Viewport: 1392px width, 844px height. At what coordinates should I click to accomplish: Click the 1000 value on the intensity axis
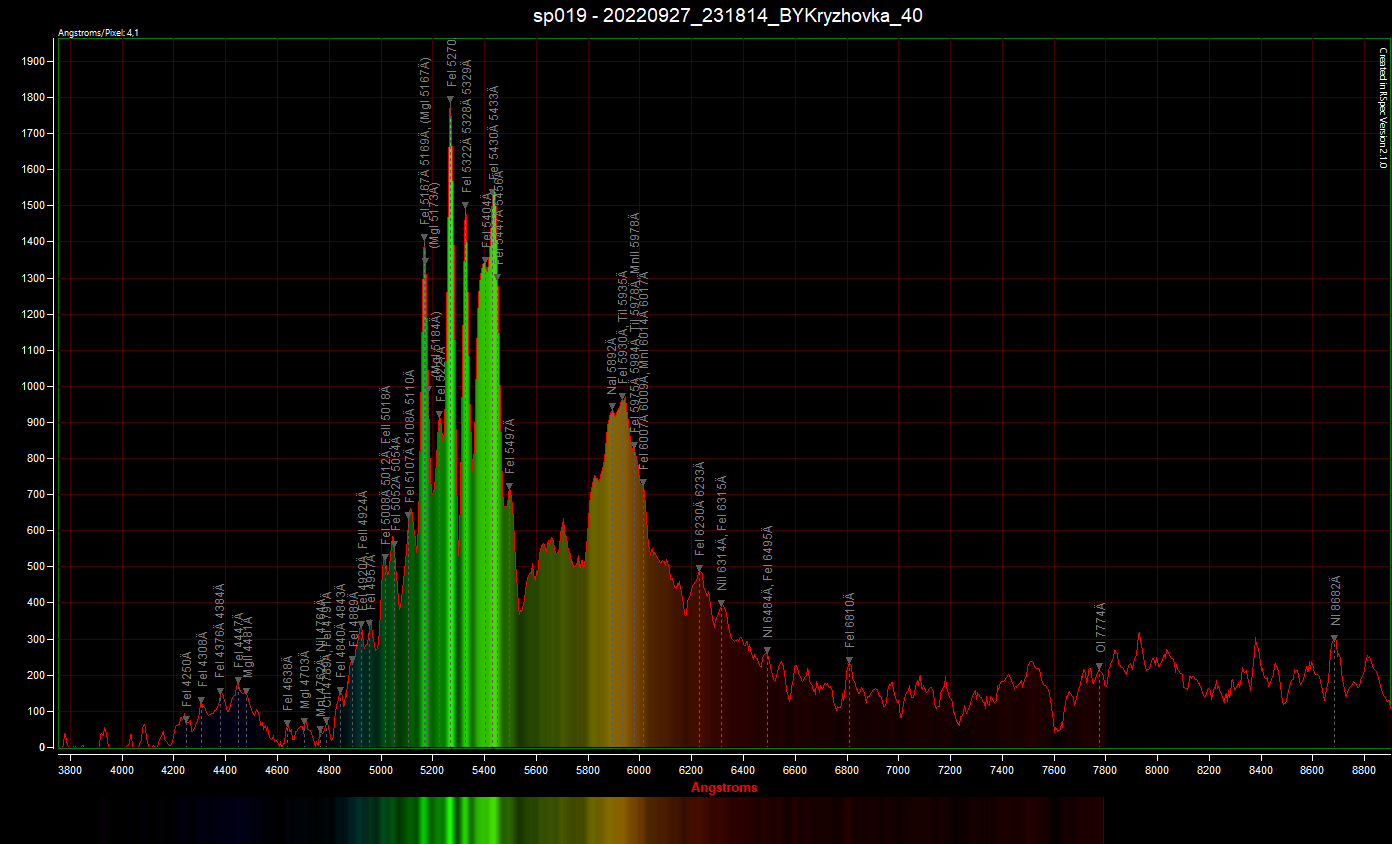[x=33, y=386]
